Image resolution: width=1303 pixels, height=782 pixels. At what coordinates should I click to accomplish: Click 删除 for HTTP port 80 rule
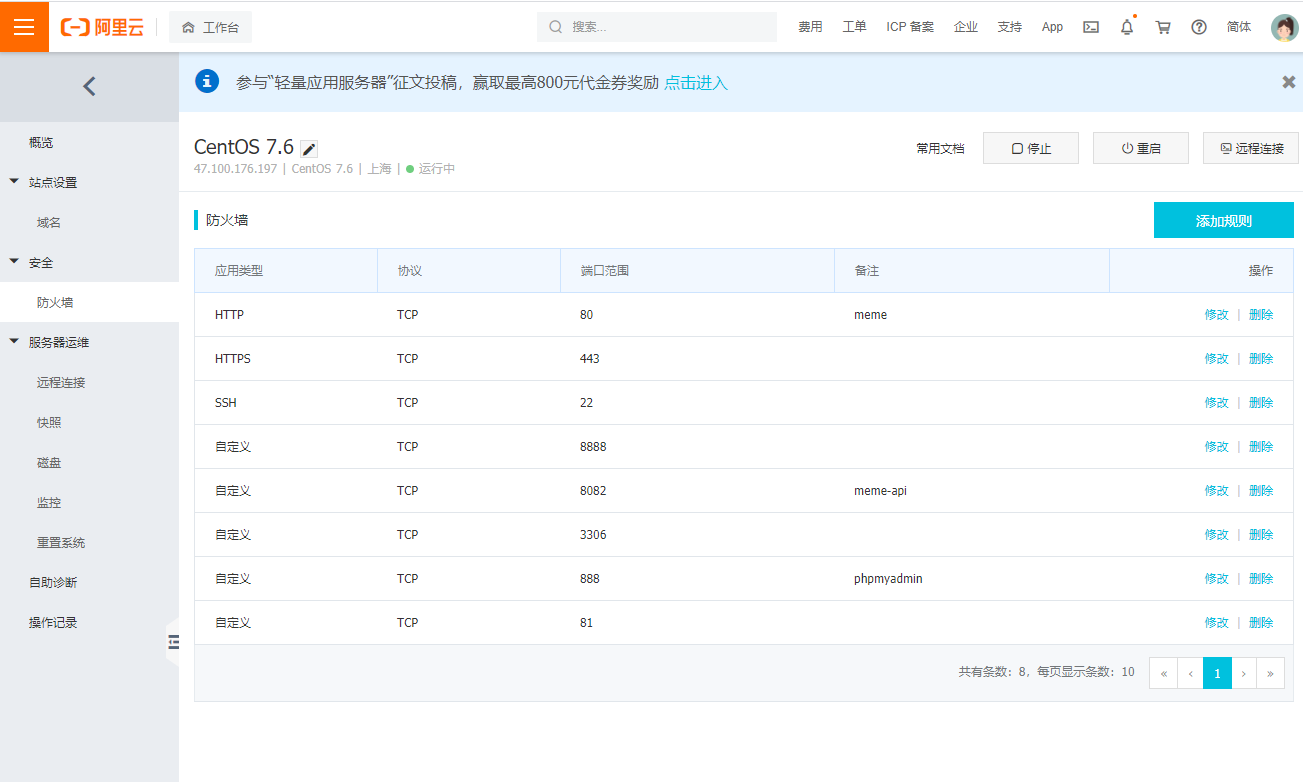[x=1261, y=314]
